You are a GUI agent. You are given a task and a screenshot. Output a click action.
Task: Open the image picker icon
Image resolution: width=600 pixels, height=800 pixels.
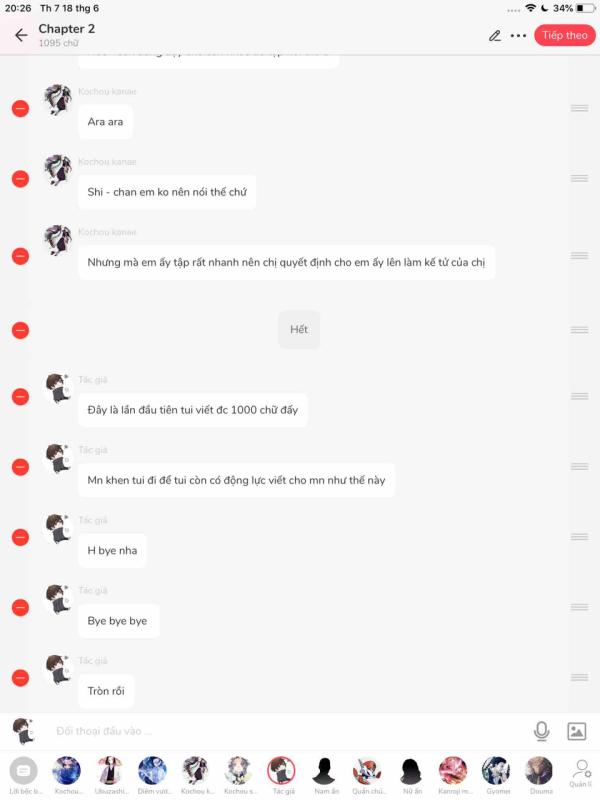(577, 731)
